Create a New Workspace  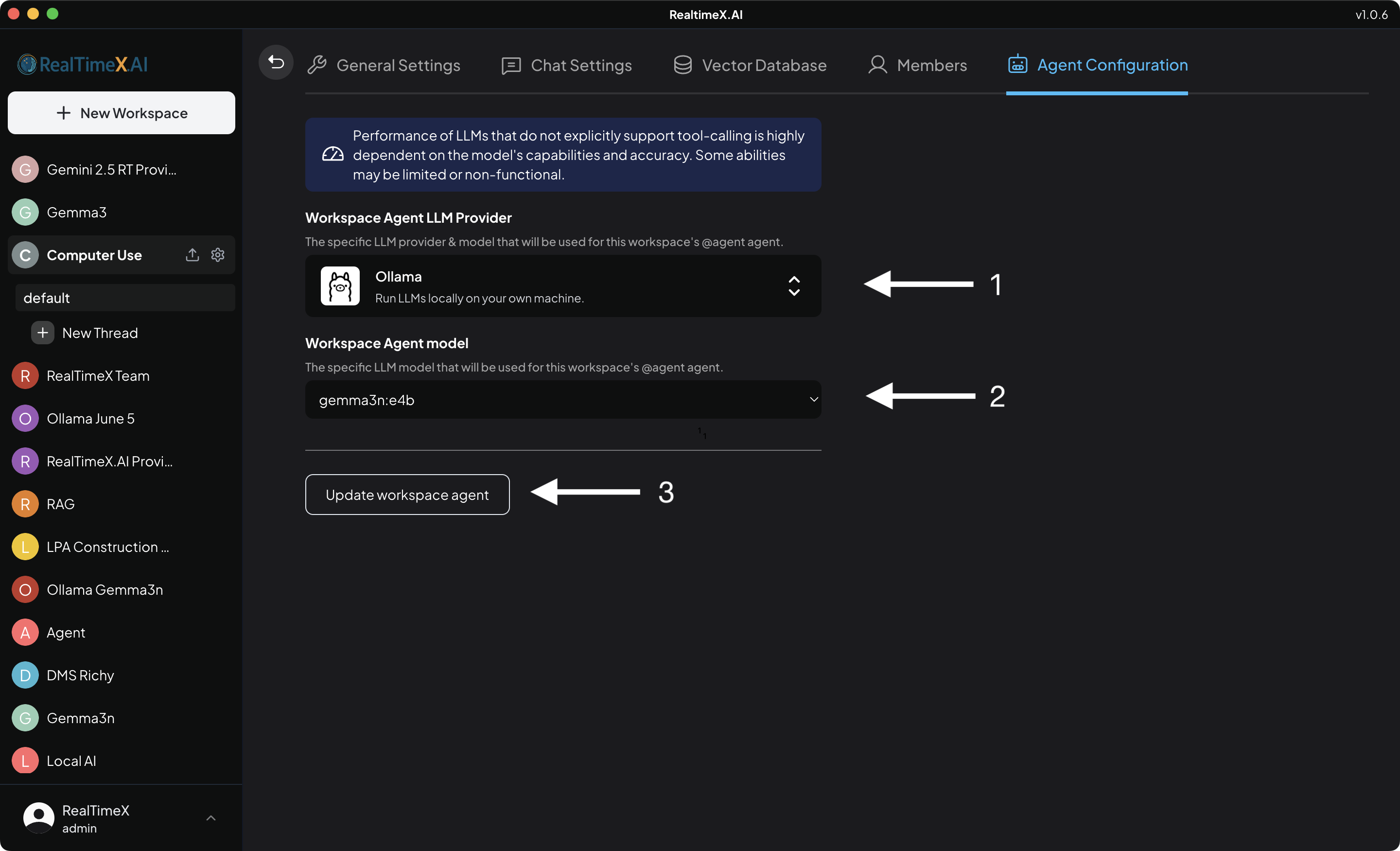(x=122, y=113)
